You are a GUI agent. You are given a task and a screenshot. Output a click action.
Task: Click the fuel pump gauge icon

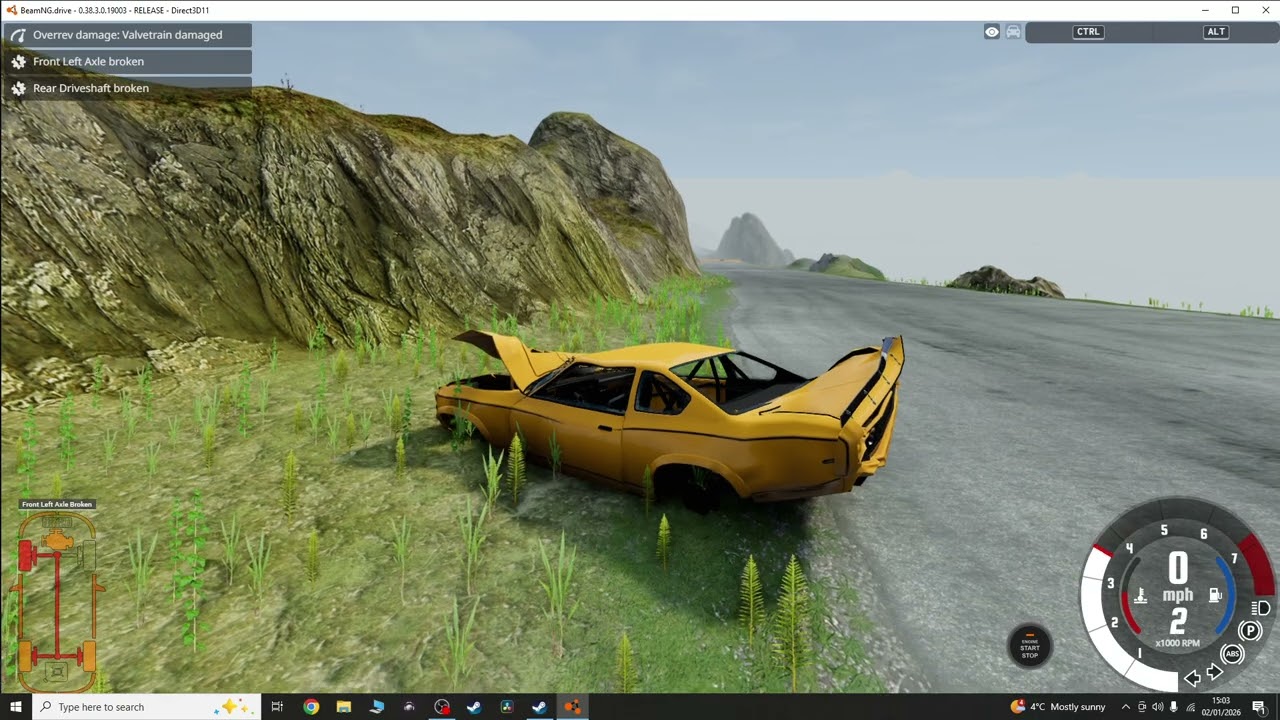point(1216,596)
